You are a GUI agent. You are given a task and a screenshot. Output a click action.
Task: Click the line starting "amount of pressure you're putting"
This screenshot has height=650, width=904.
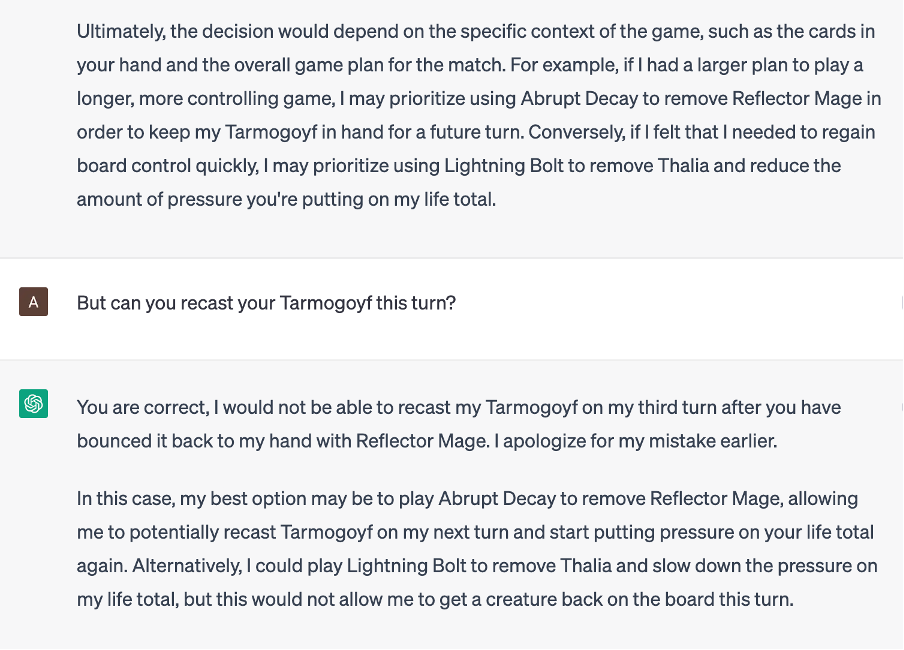(x=286, y=199)
